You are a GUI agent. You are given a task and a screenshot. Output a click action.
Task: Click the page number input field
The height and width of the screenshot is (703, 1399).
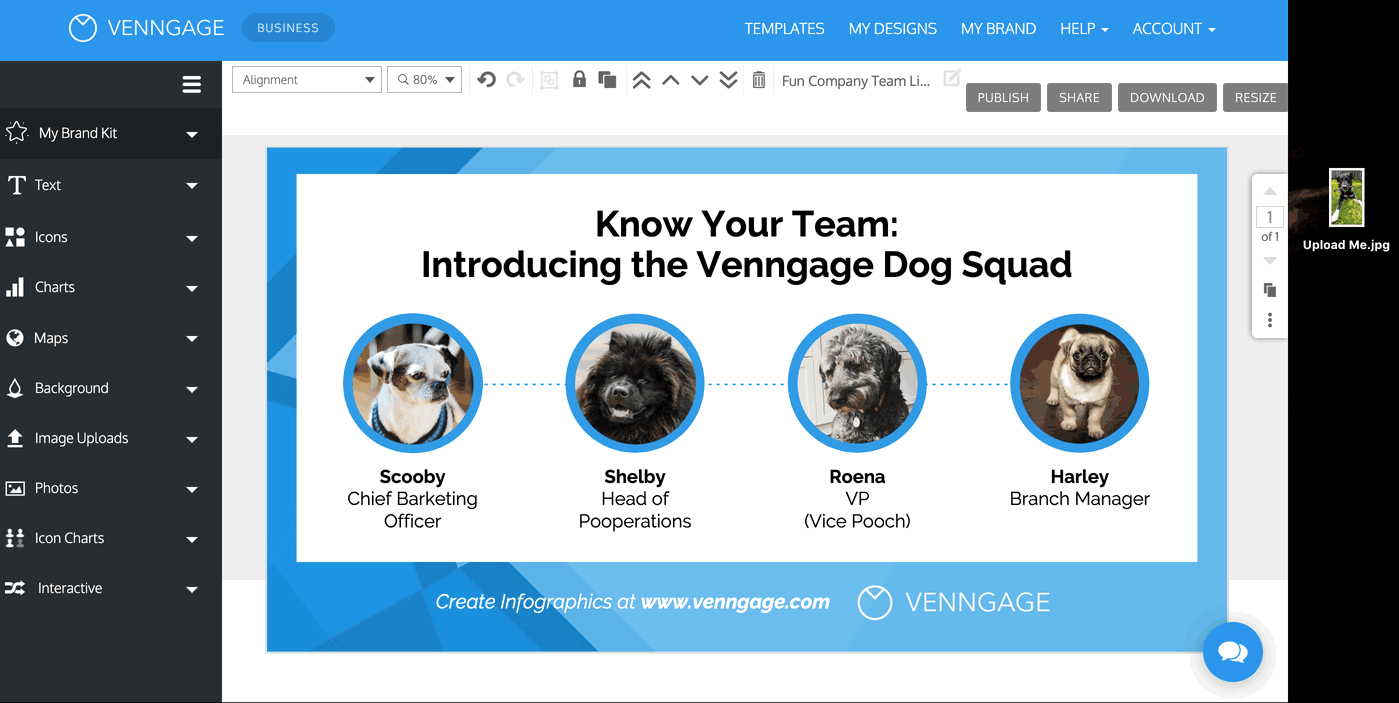(x=1270, y=217)
